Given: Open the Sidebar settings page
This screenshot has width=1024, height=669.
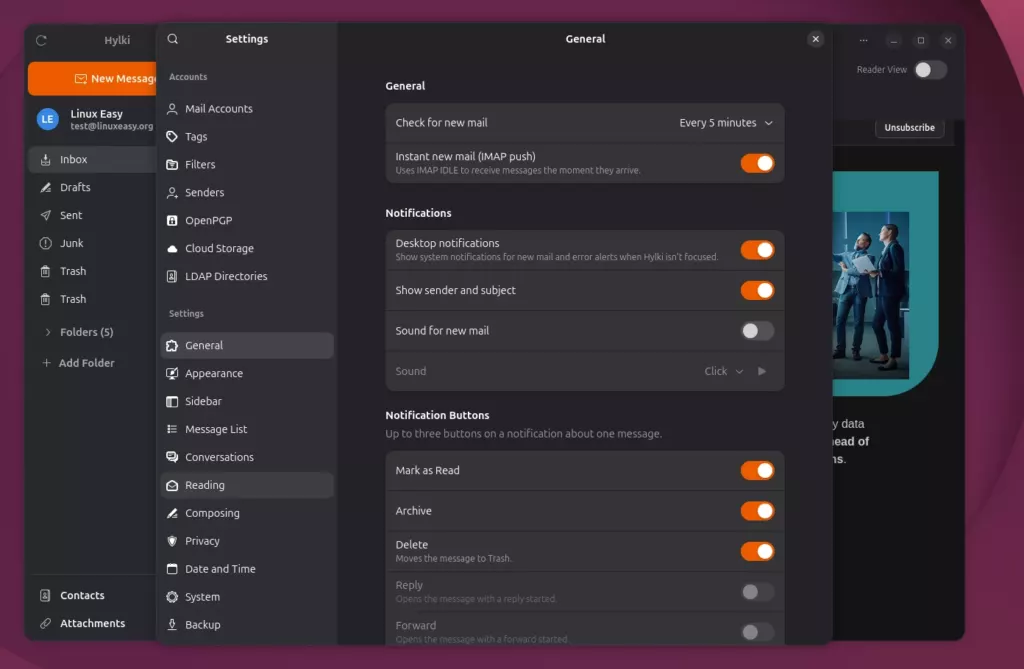Looking at the screenshot, I should (247, 401).
